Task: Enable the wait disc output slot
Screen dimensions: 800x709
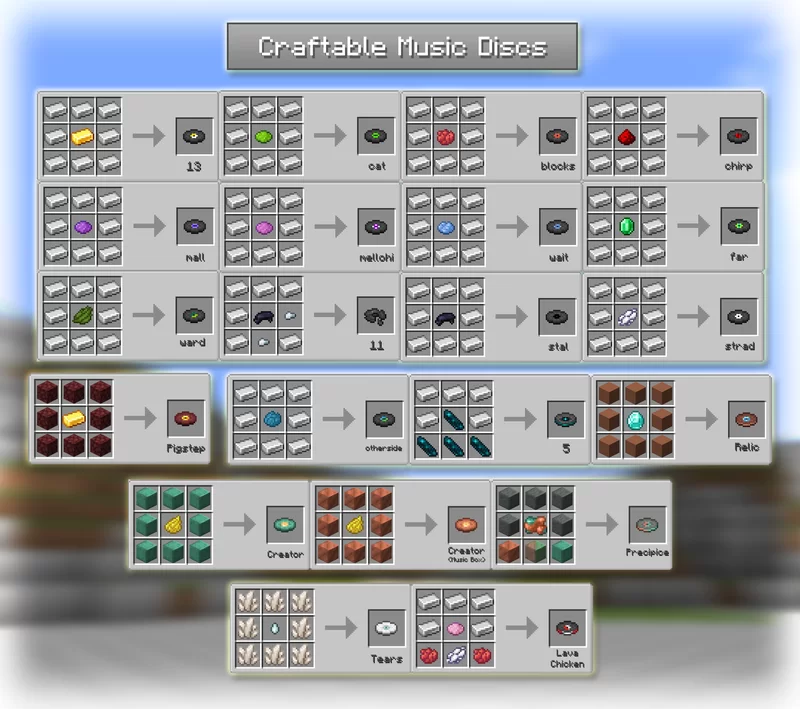Action: pyautogui.click(x=556, y=226)
